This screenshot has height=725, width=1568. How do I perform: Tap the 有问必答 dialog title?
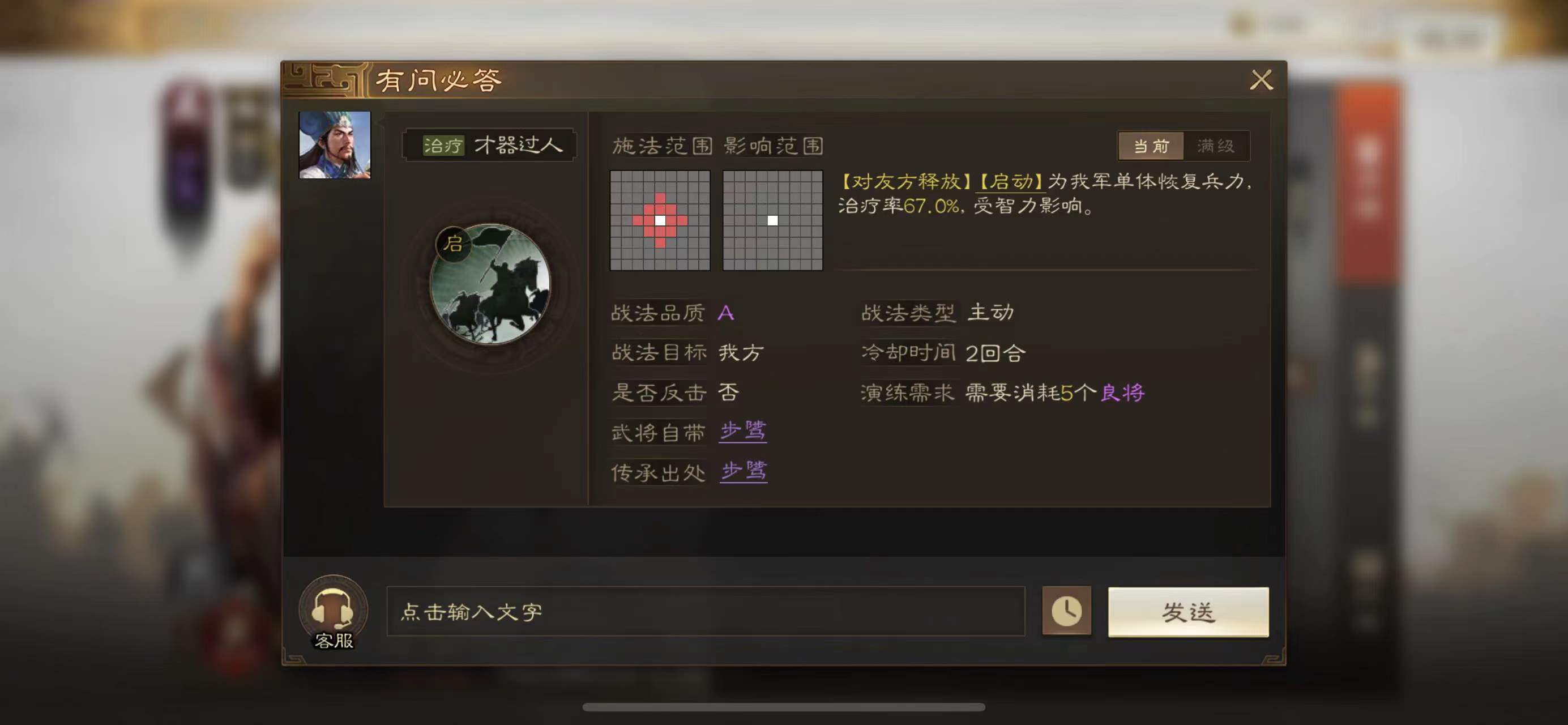click(x=438, y=80)
